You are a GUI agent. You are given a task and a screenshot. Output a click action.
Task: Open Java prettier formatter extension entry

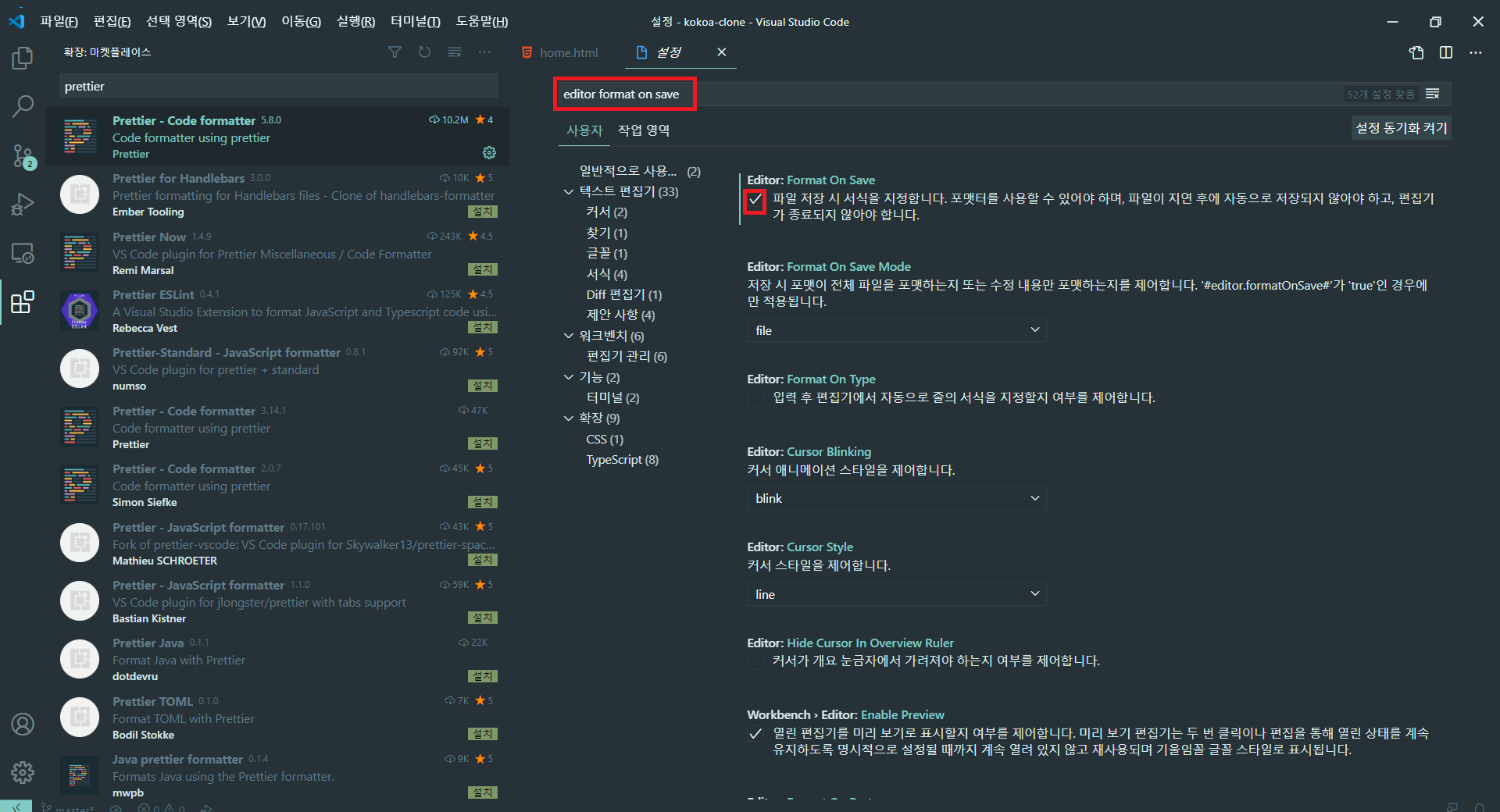point(277,776)
